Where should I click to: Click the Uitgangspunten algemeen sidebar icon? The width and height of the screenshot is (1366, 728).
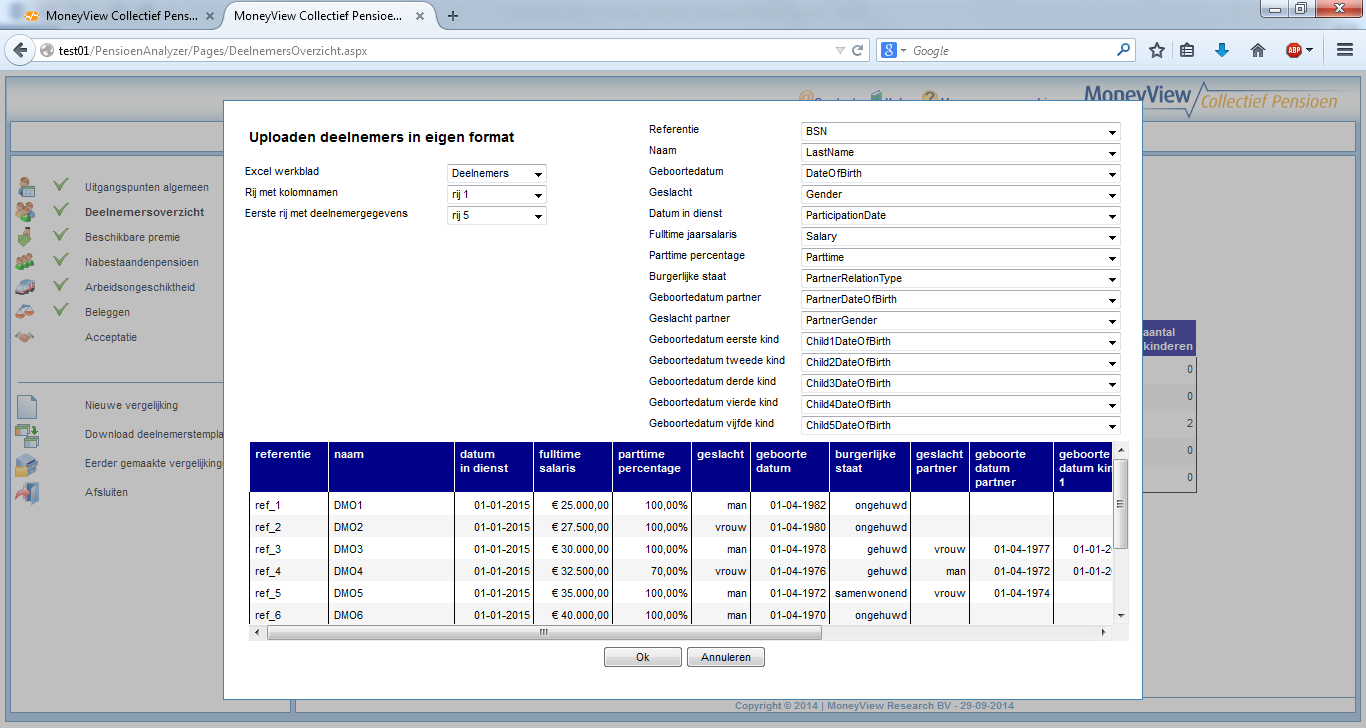[27, 186]
